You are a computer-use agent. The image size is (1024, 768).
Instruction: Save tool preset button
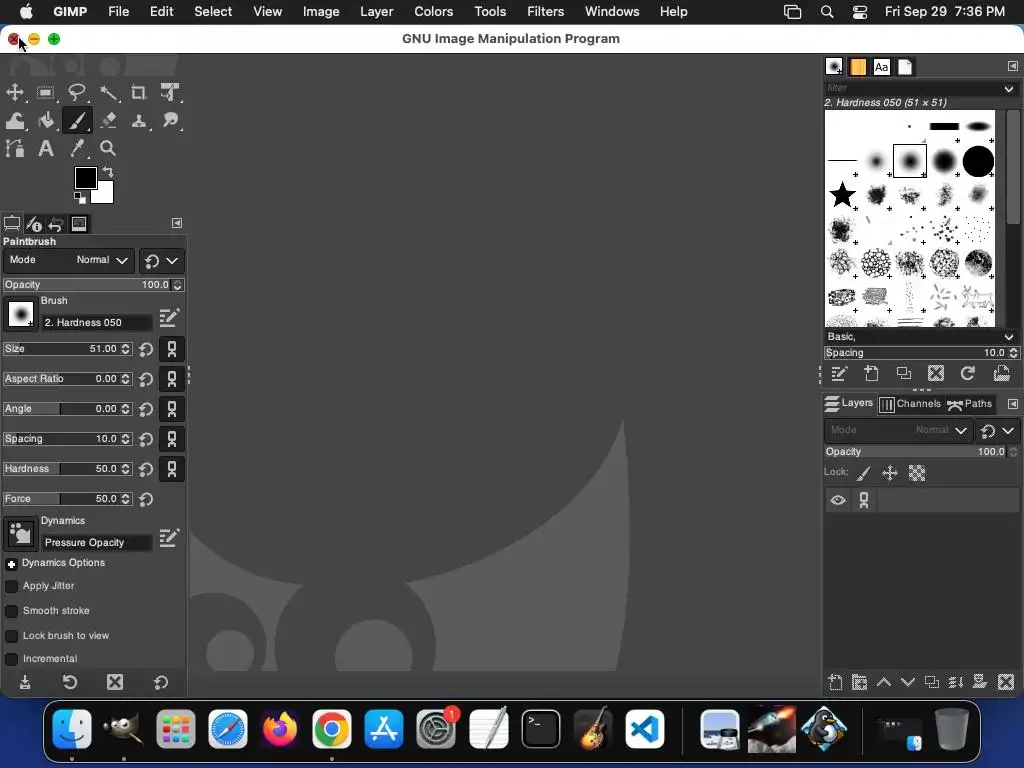(x=25, y=682)
